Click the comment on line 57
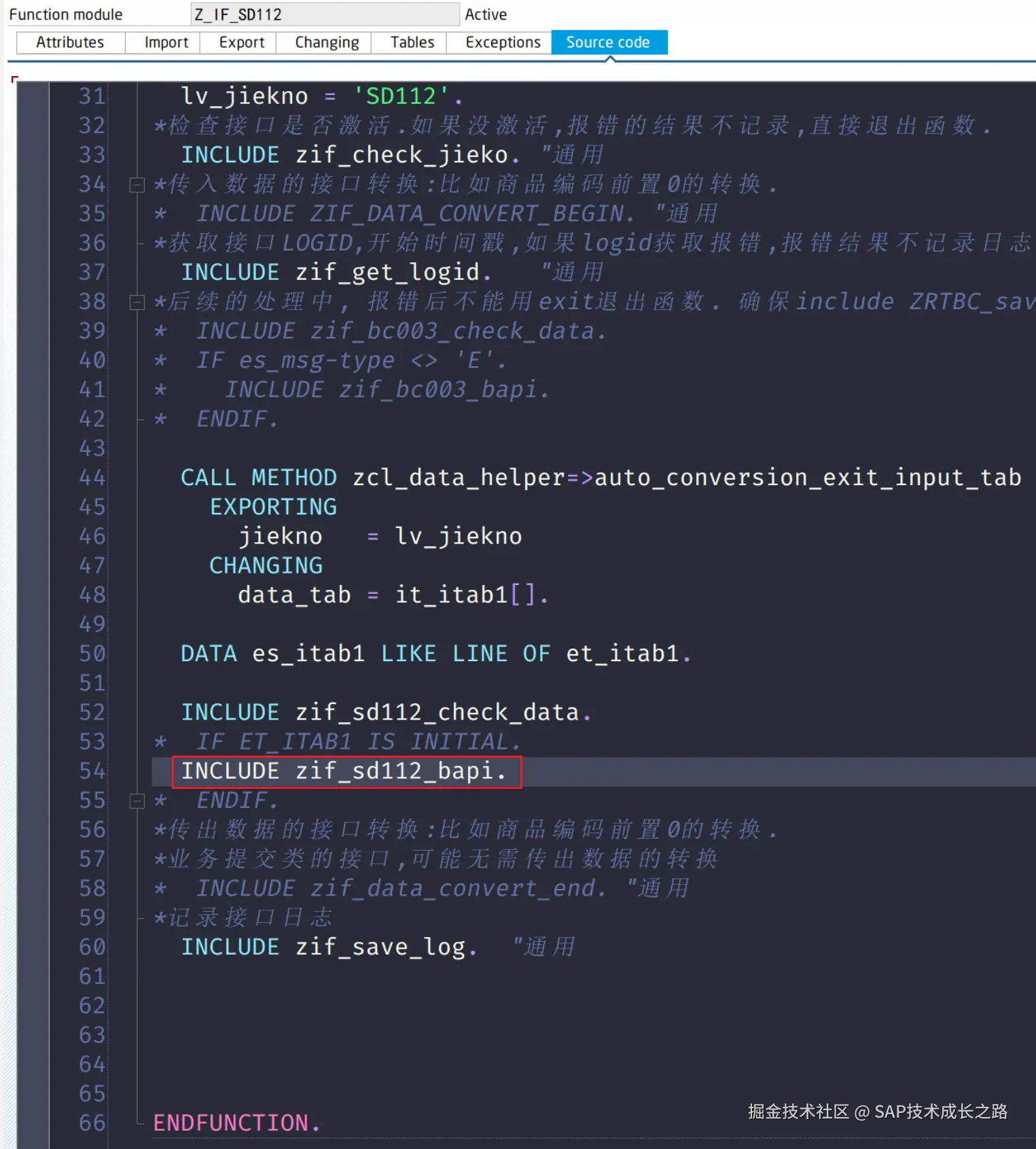This screenshot has height=1149, width=1036. (435, 859)
